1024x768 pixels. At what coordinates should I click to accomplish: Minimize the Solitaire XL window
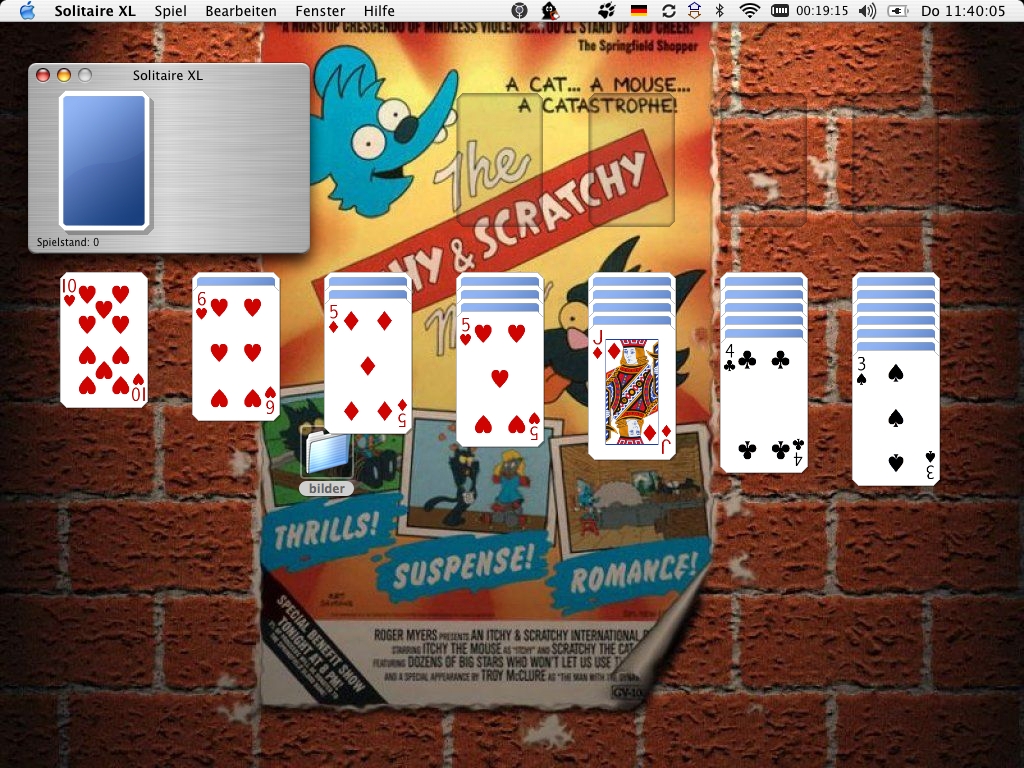pos(64,75)
